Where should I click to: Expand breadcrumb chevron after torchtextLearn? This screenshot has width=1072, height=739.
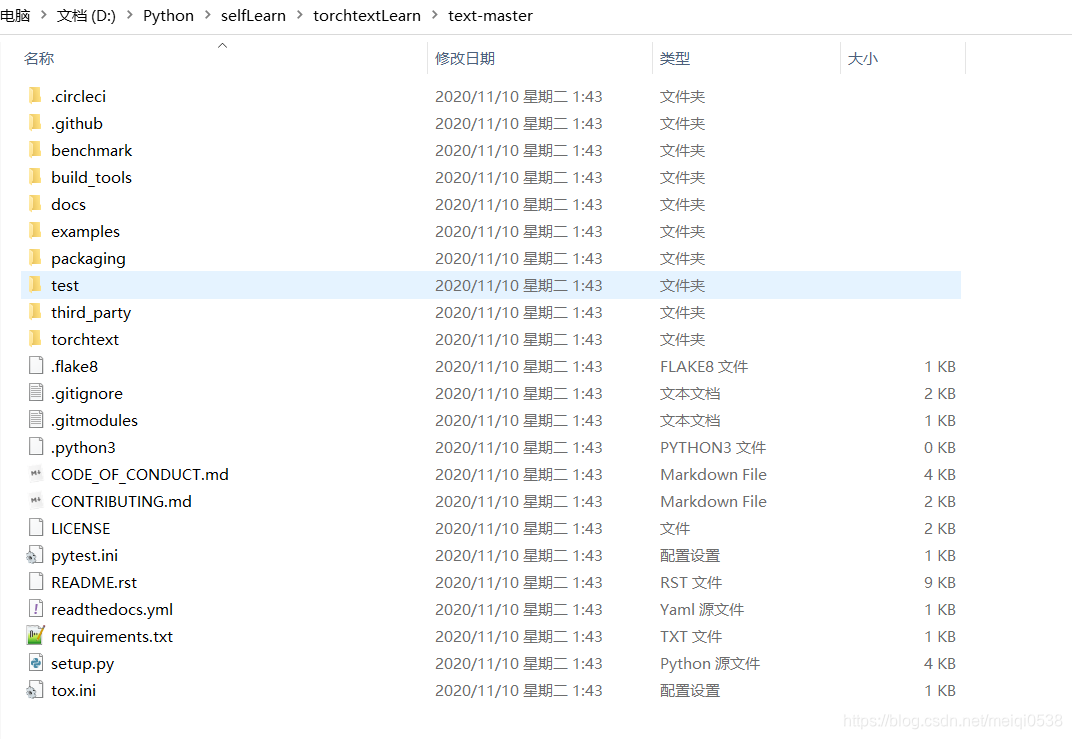coord(435,14)
